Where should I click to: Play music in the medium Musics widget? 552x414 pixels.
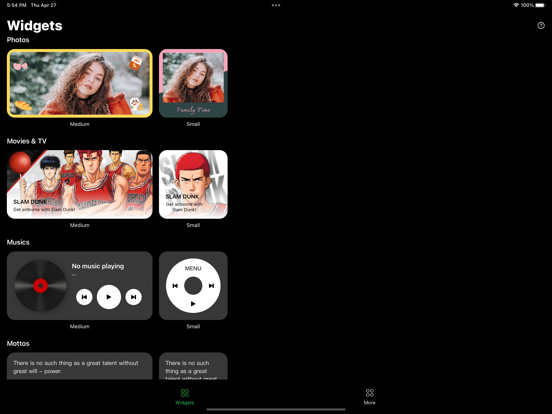pyautogui.click(x=109, y=297)
